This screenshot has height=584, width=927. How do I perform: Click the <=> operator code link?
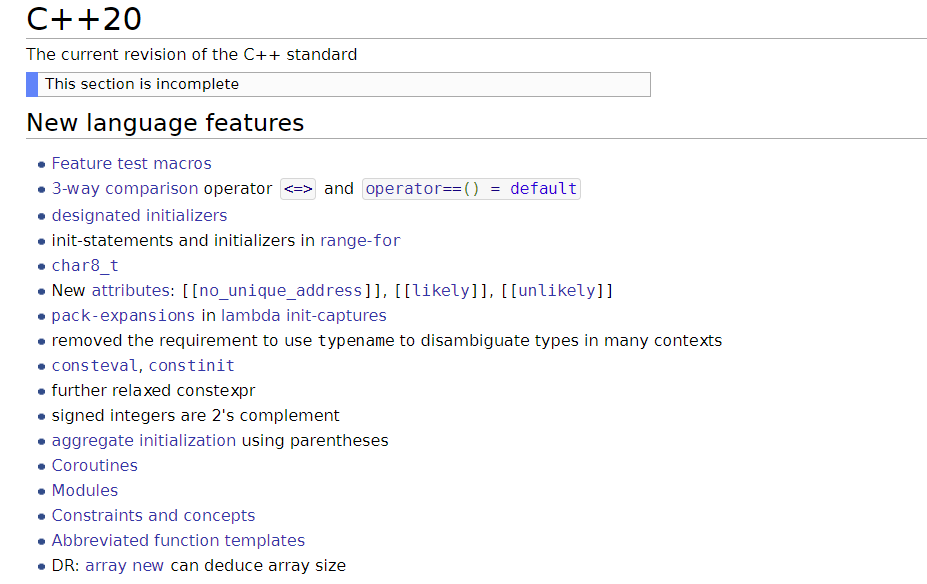(298, 189)
